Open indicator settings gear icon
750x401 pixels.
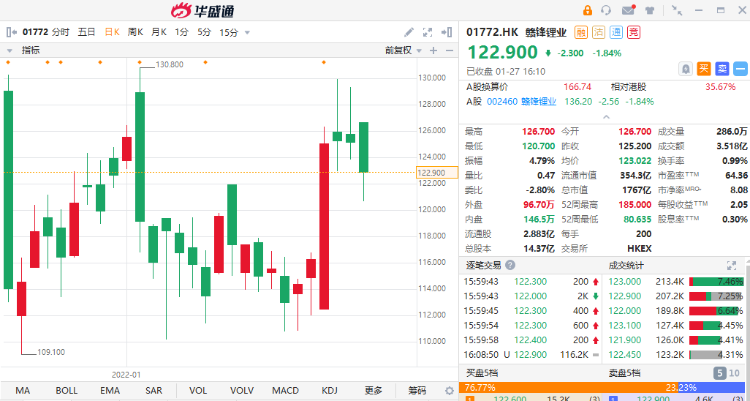(x=449, y=390)
